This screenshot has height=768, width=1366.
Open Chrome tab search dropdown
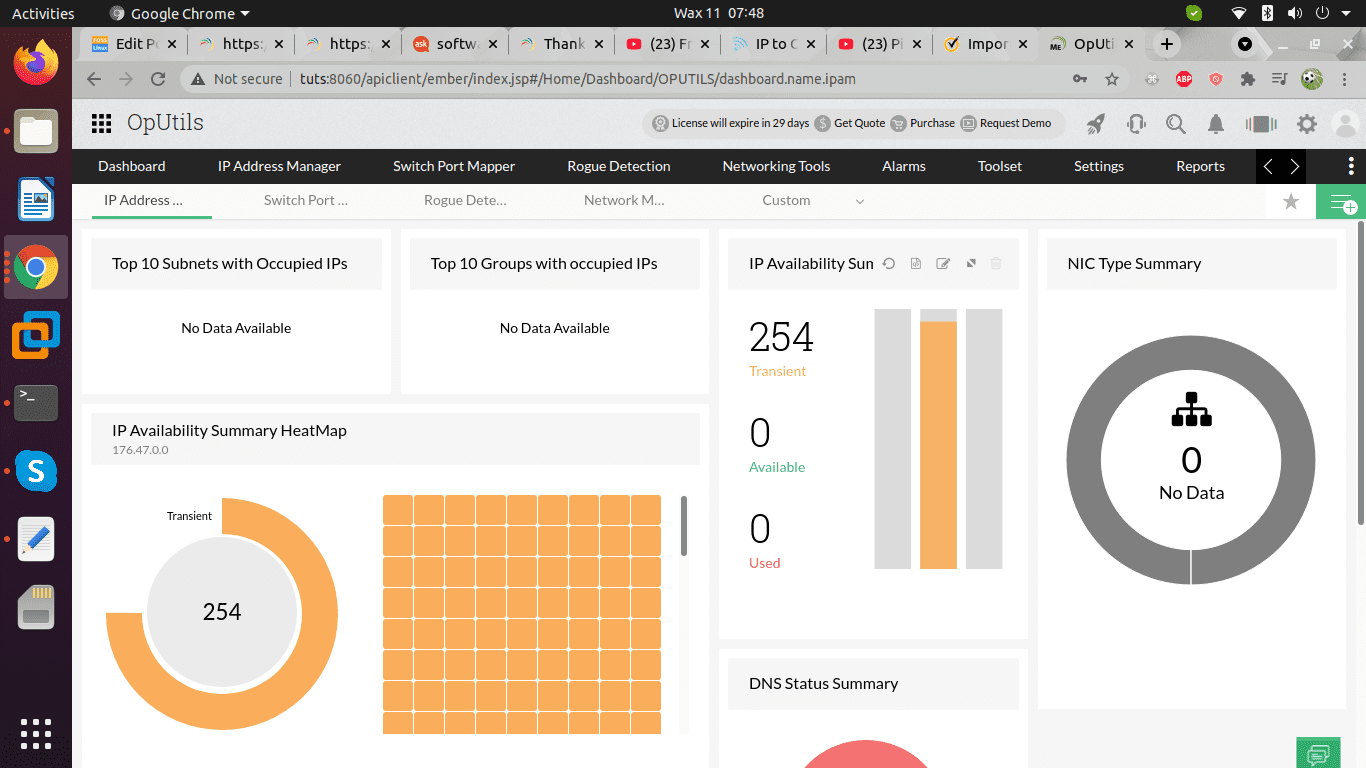[1245, 44]
